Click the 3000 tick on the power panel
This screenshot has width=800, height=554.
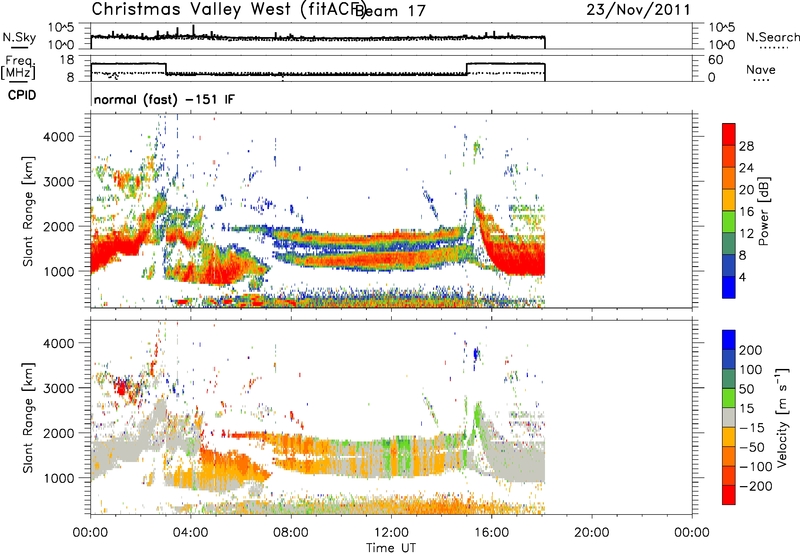point(59,182)
